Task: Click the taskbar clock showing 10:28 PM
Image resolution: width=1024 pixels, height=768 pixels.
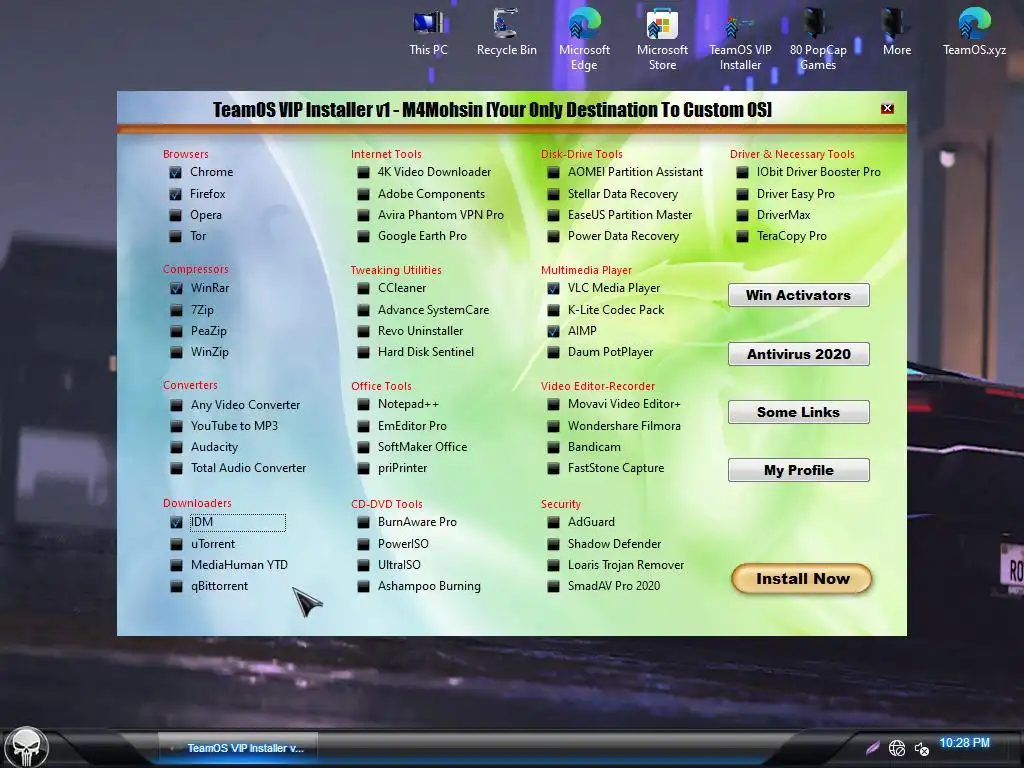Action: click(964, 743)
